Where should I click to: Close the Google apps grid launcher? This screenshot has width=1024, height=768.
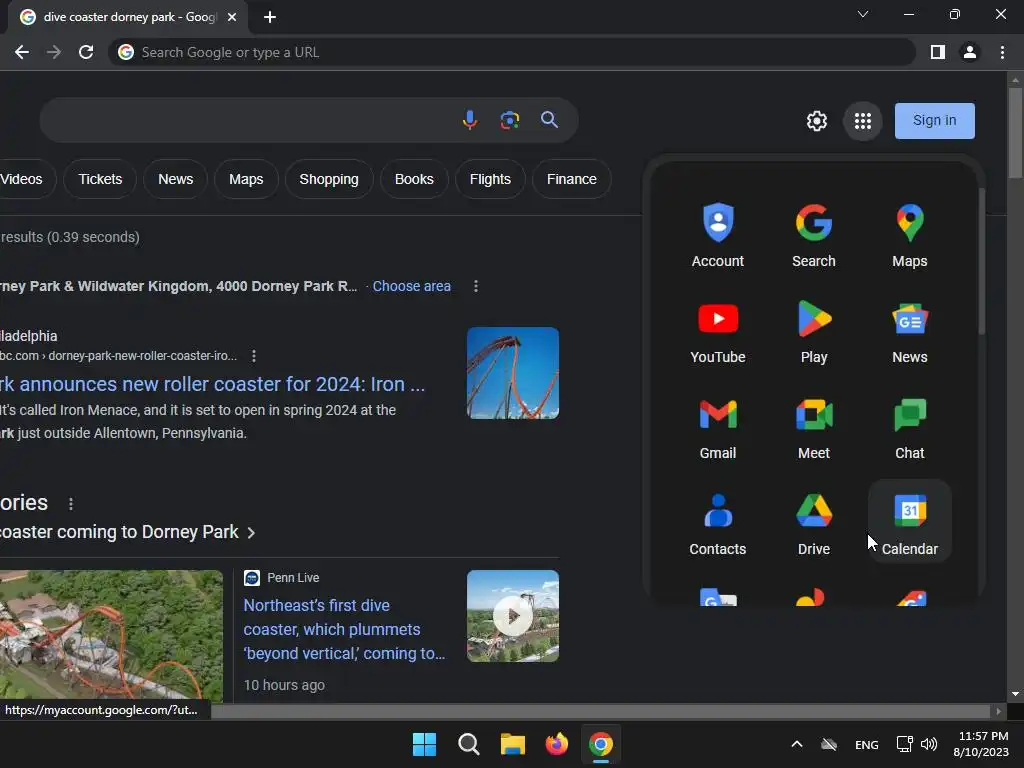863,121
